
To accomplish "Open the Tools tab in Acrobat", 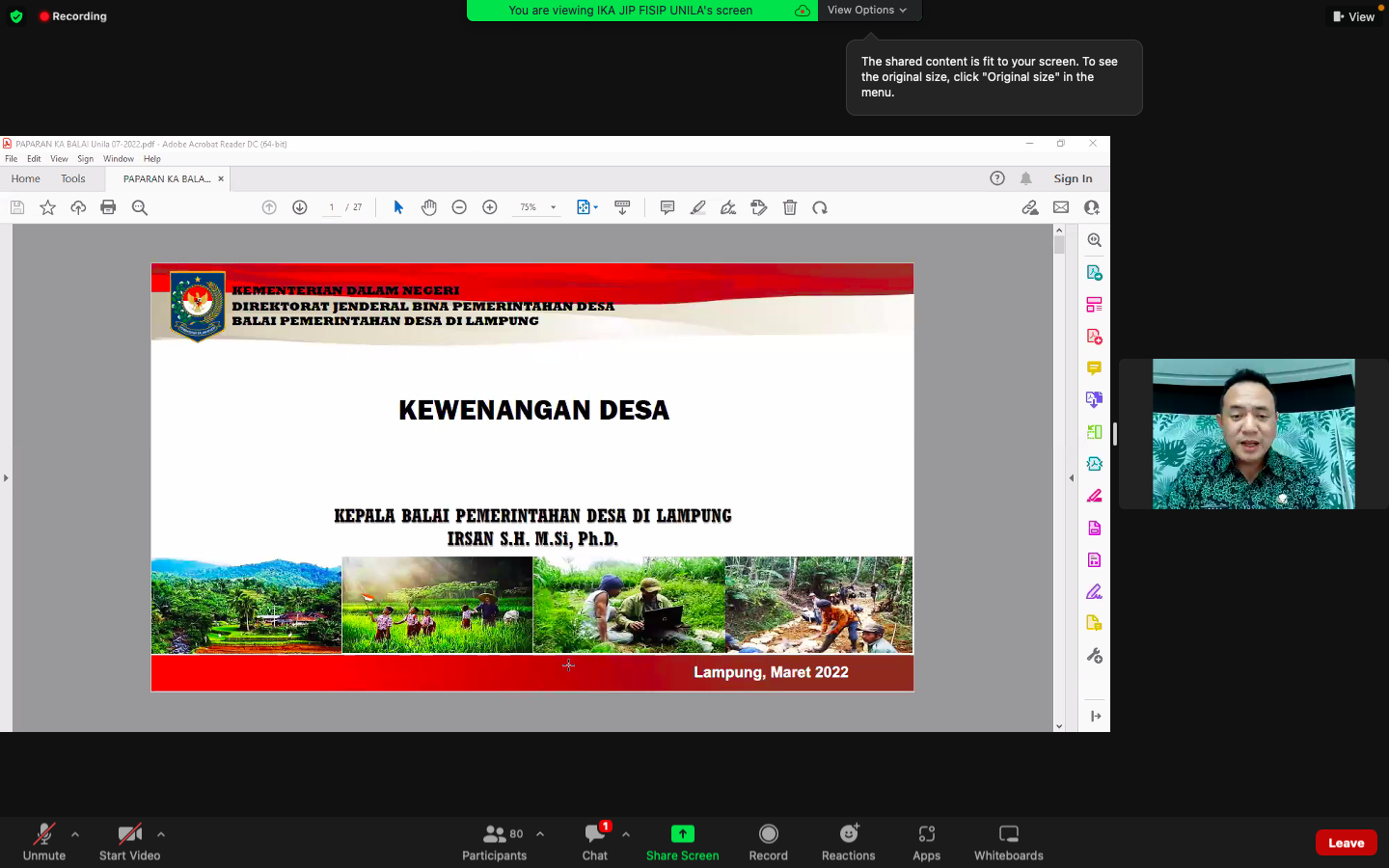I will (x=73, y=178).
